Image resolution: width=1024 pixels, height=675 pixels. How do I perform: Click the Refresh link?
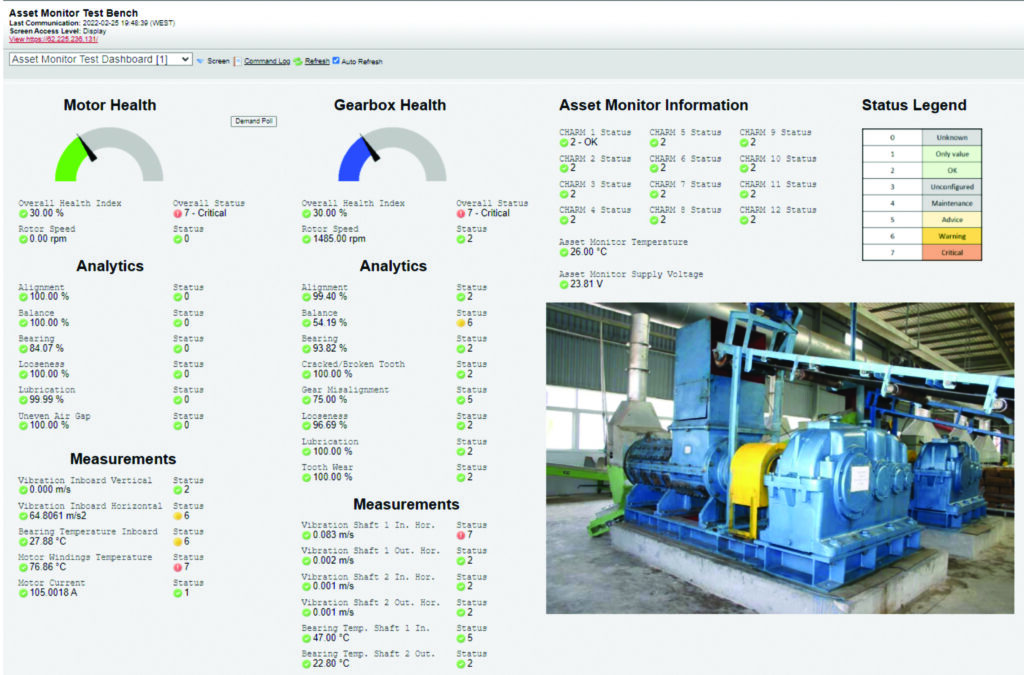tap(317, 61)
